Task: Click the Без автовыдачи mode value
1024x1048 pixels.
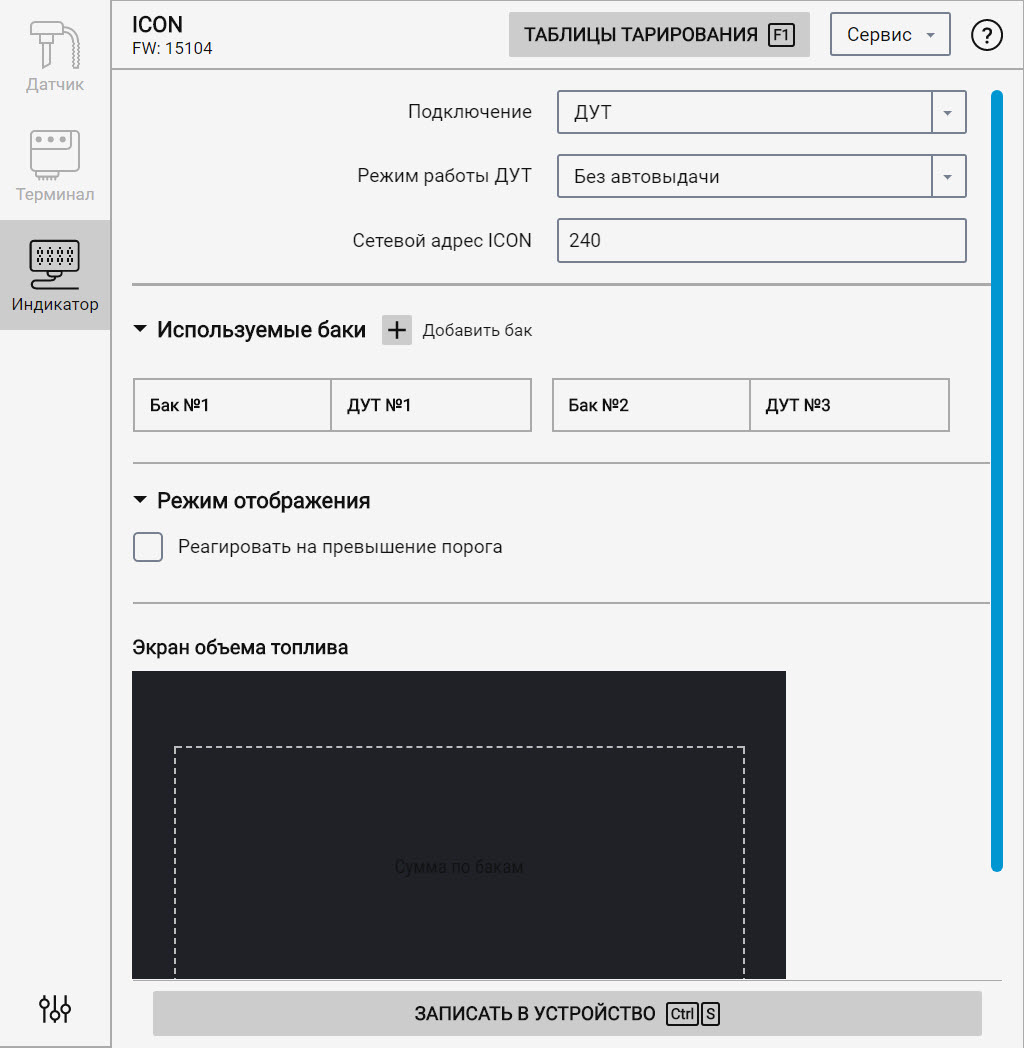Action: tap(646, 176)
